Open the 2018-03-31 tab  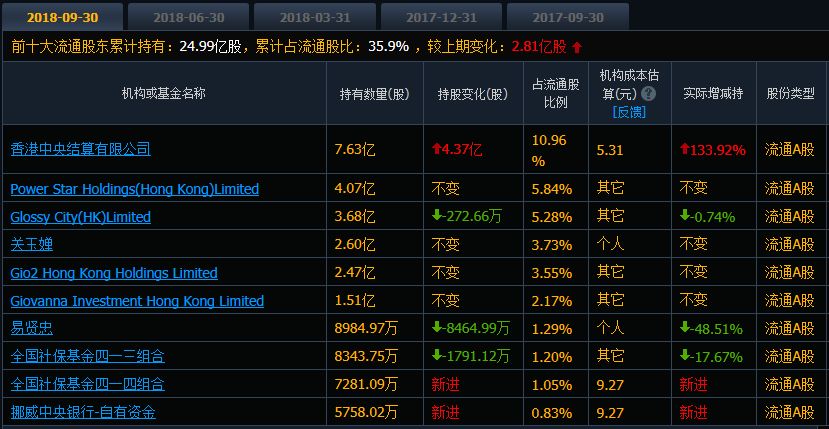(x=315, y=17)
